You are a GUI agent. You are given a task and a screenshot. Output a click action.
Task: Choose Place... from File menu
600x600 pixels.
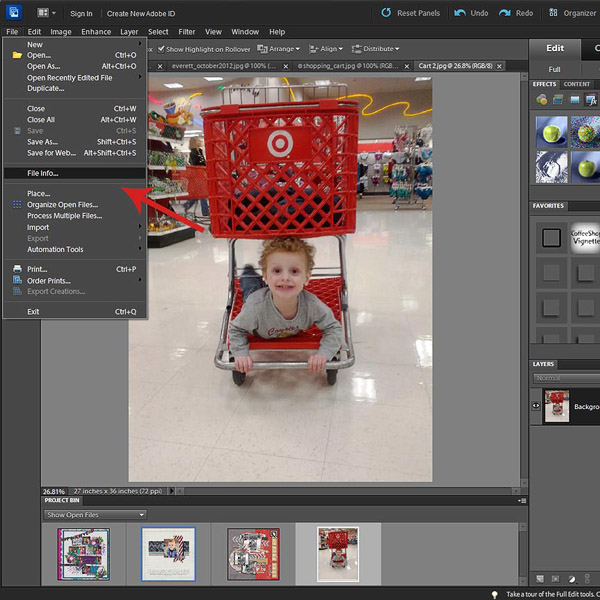point(75,194)
